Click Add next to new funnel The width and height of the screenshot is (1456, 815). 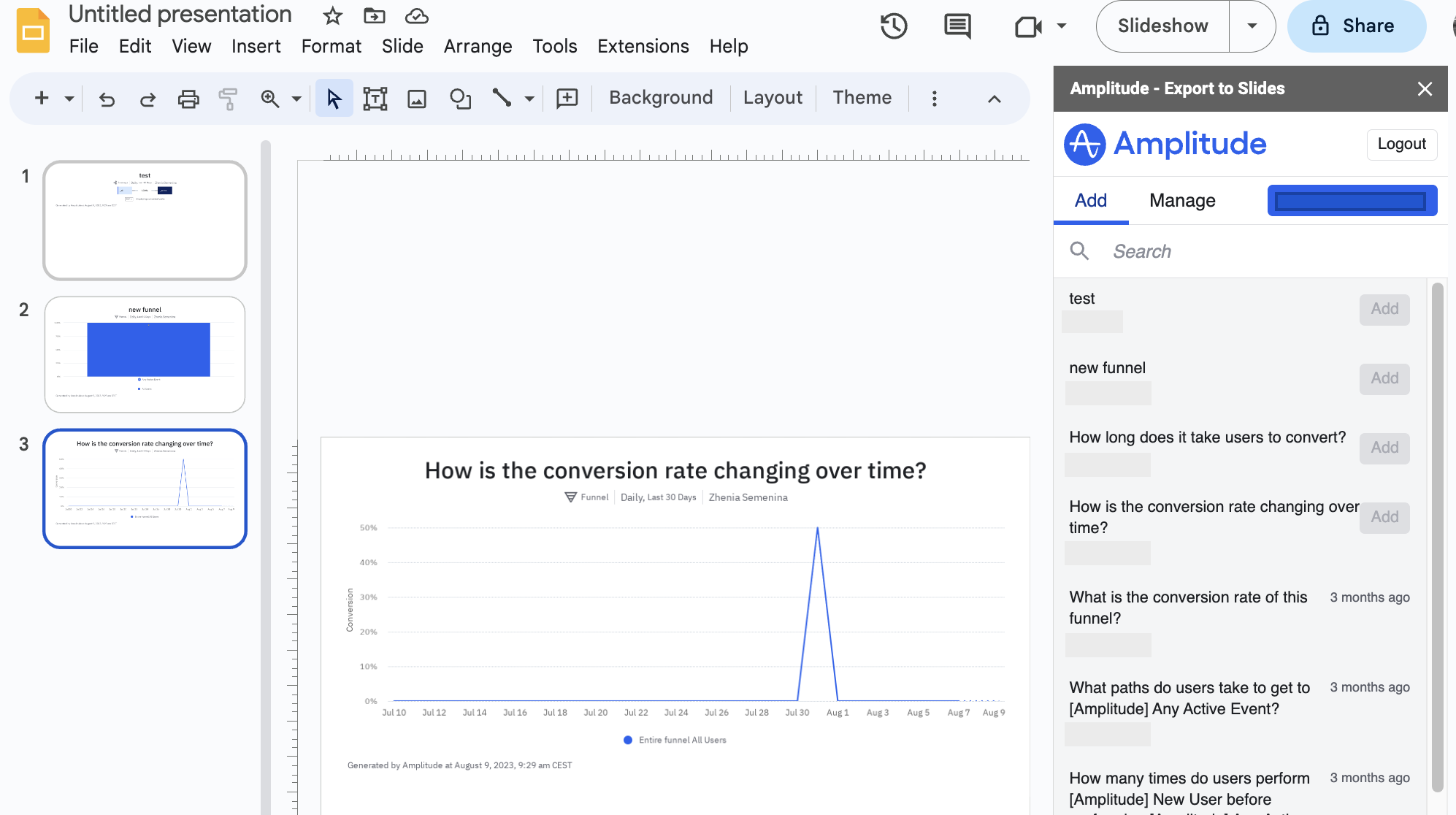coord(1384,378)
